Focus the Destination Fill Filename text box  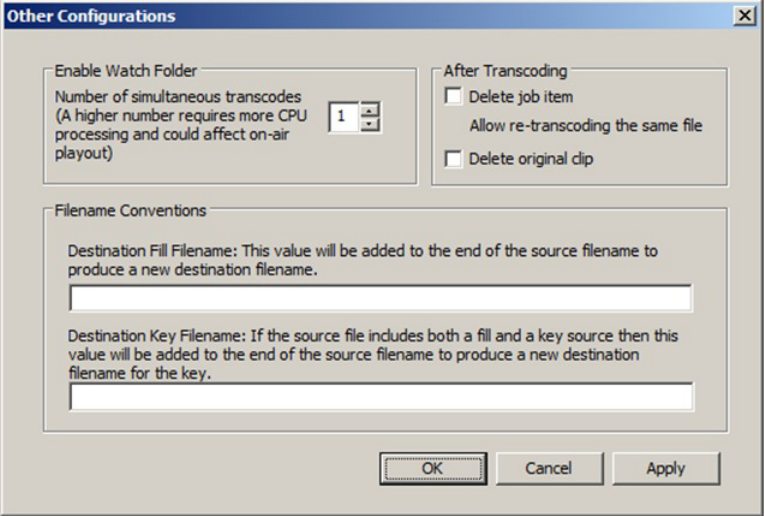tap(380, 298)
